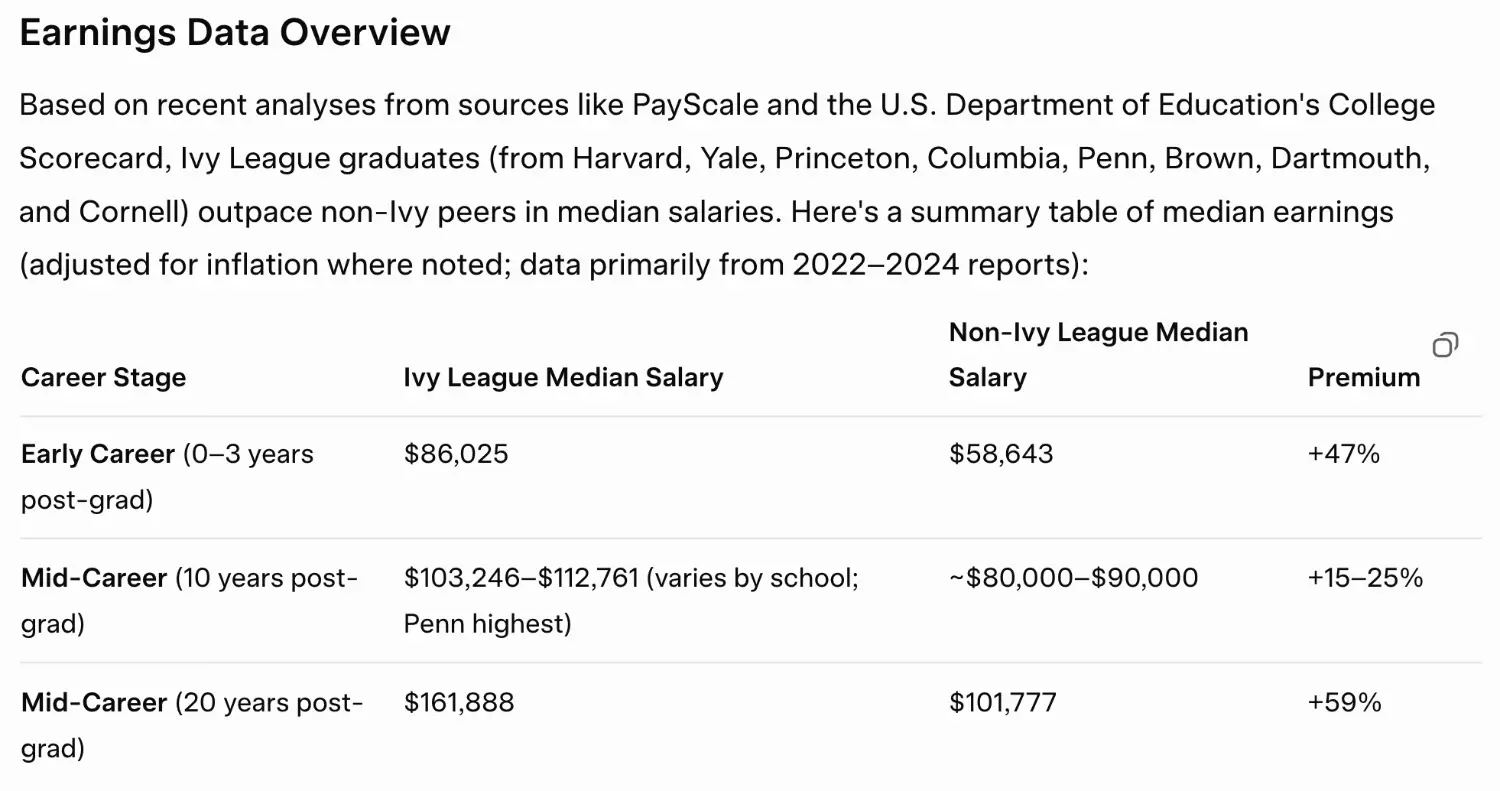Viewport: 1500px width, 791px height.
Task: Click the Premium column header
Action: tap(1363, 377)
